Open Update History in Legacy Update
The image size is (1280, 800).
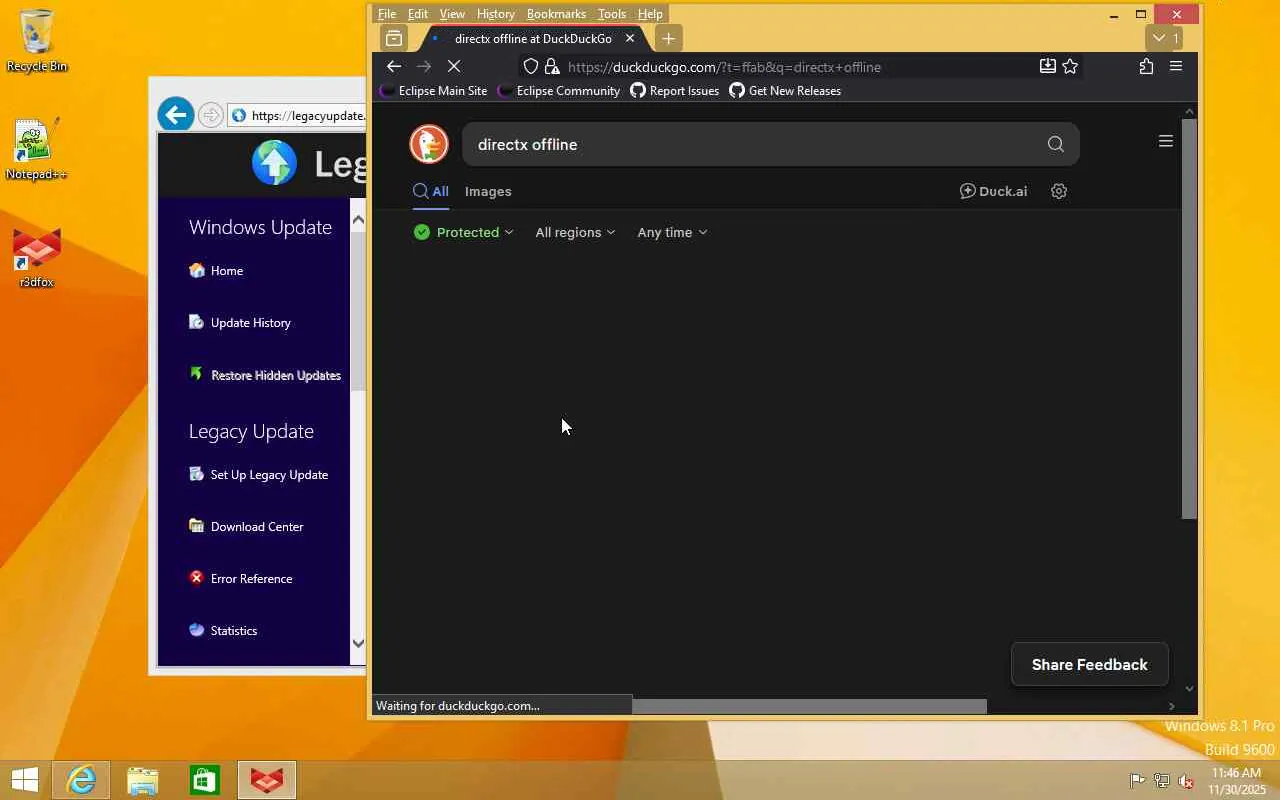[x=240, y=323]
